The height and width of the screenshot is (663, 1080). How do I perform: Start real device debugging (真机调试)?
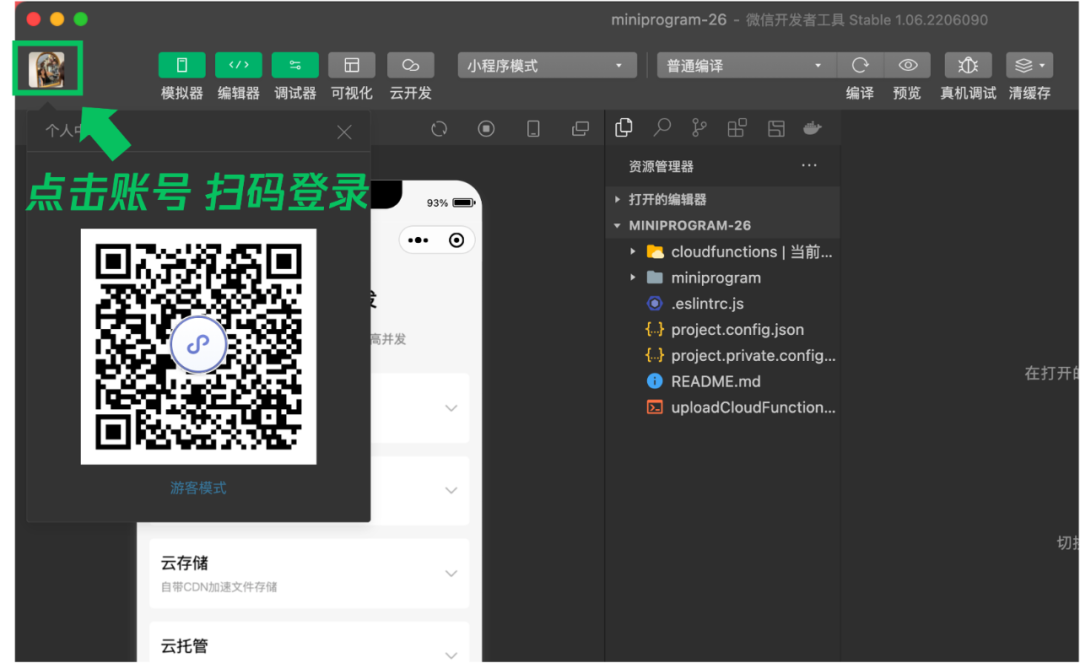(968, 65)
